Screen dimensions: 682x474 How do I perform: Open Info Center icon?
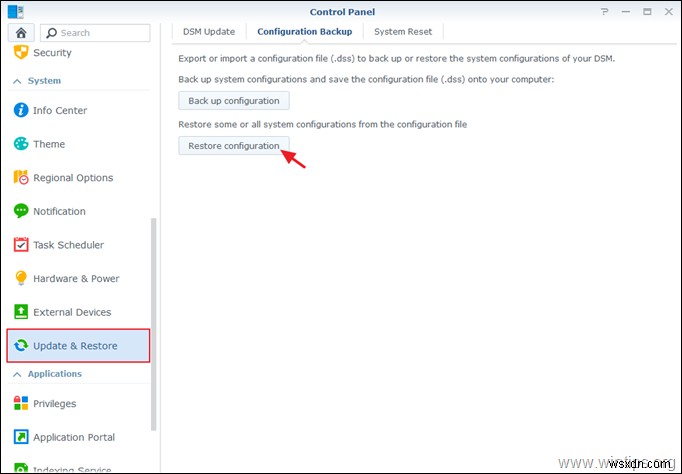click(x=21, y=110)
